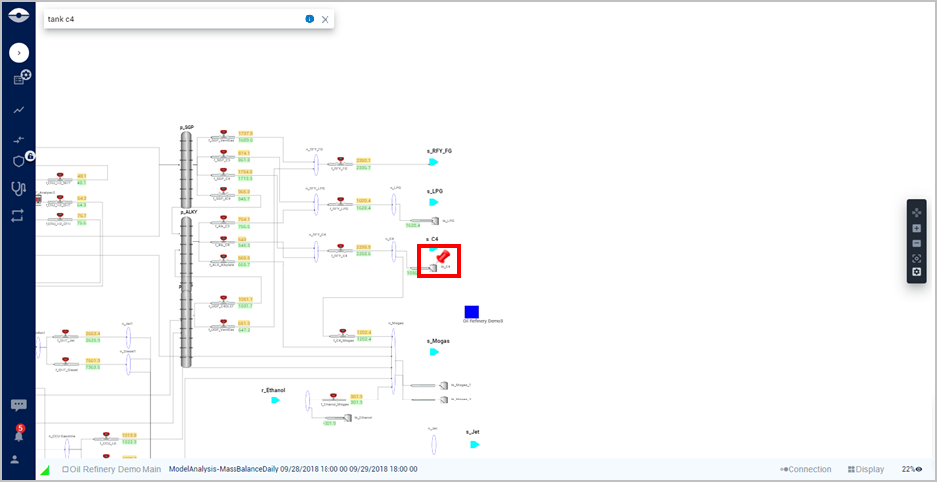
Task: Click into the 'tank c4' search field
Action: click(170, 19)
